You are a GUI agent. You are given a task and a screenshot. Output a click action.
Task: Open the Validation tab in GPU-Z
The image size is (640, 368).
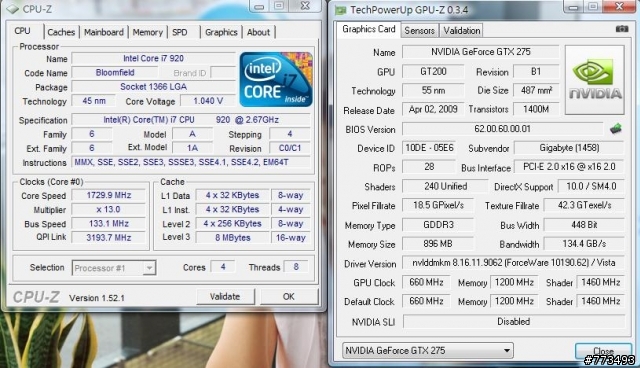pos(462,31)
